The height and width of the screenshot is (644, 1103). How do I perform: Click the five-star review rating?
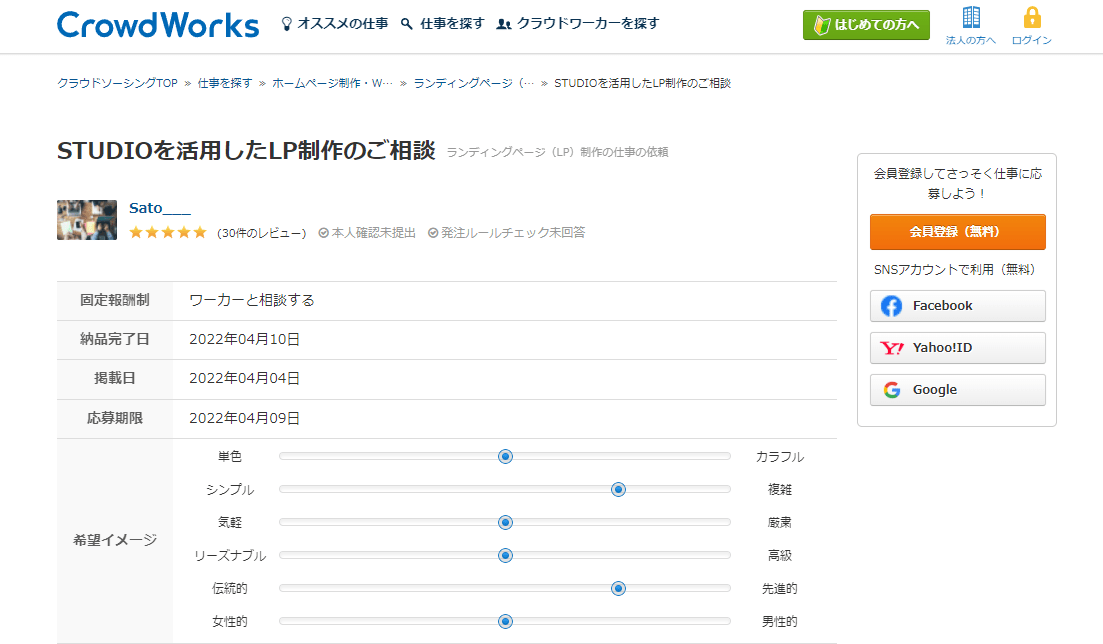pos(168,233)
